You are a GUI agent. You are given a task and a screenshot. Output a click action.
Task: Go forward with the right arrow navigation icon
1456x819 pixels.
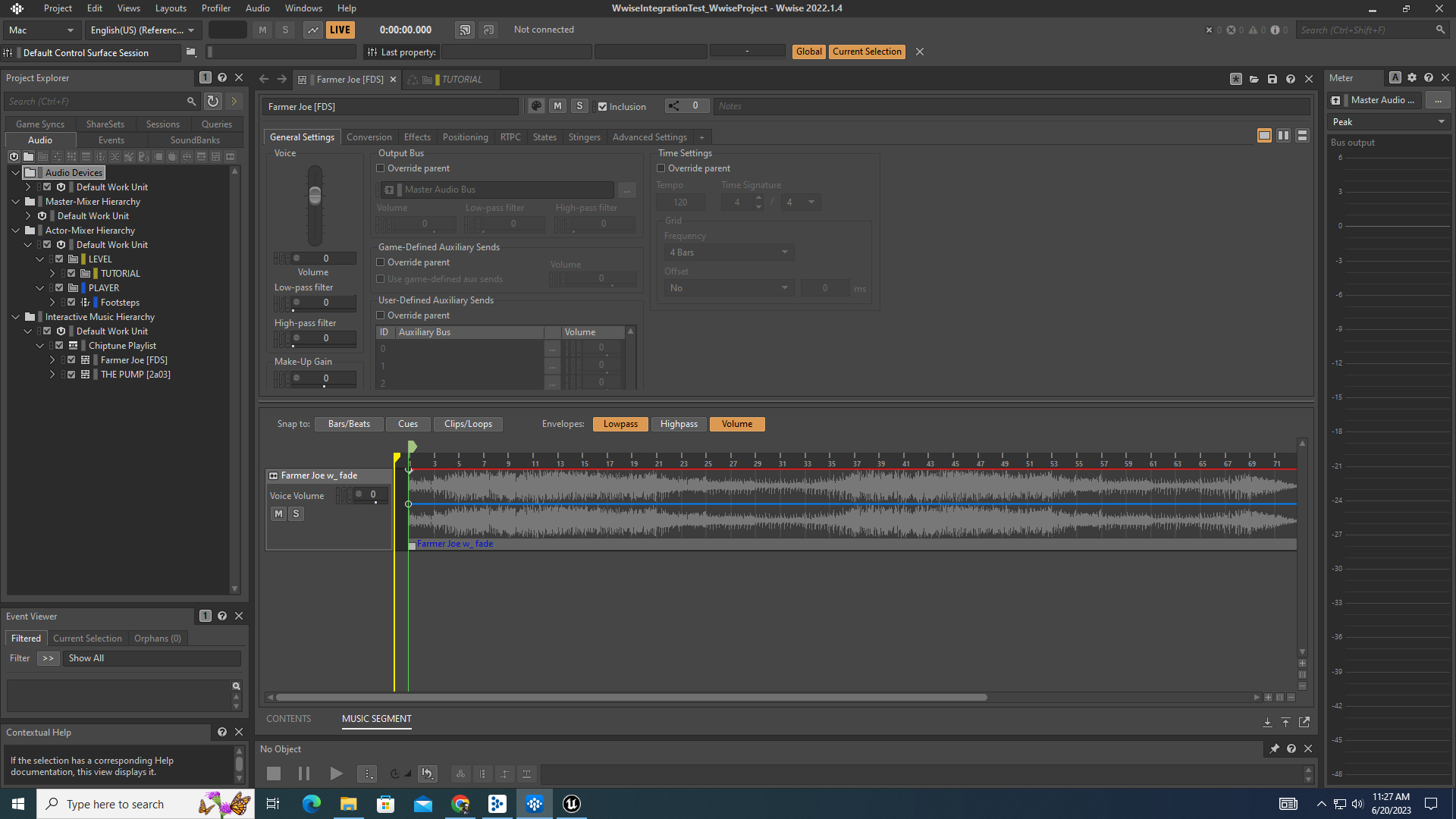pyautogui.click(x=282, y=79)
